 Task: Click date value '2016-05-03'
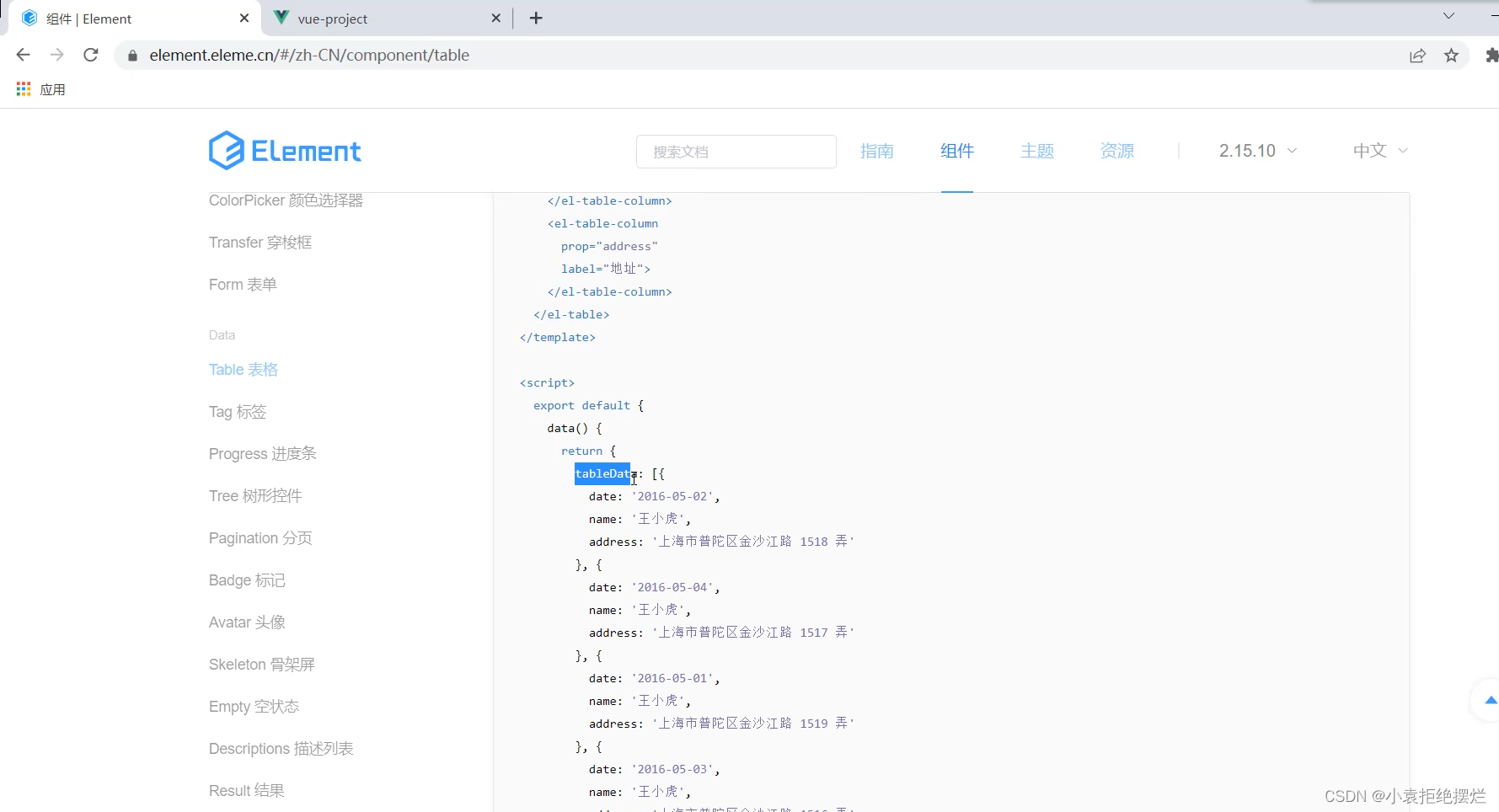pos(673,769)
